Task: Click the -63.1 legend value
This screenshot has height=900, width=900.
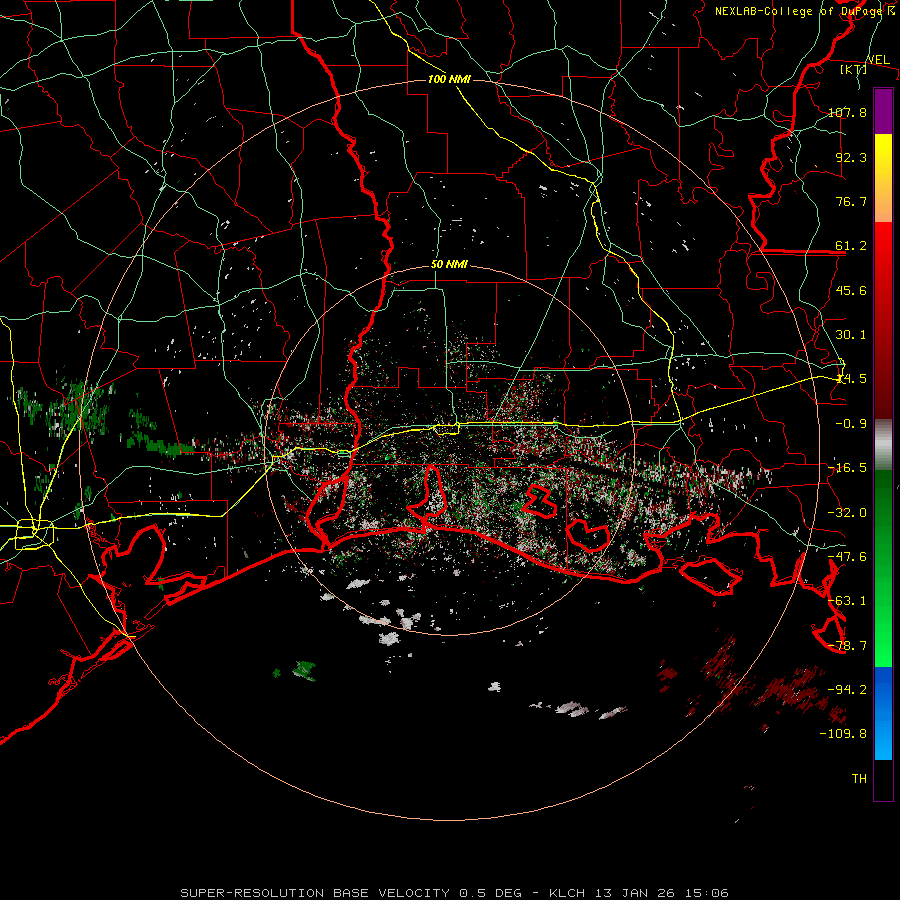Action: (847, 601)
